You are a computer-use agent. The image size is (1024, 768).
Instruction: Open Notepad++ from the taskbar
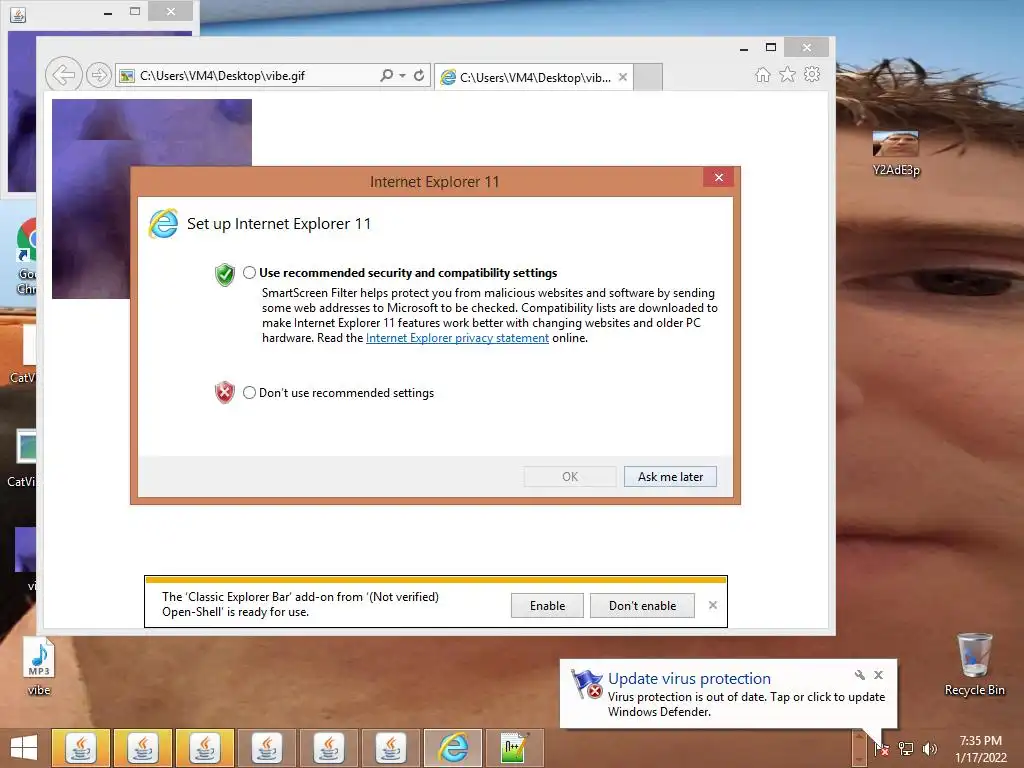click(515, 748)
